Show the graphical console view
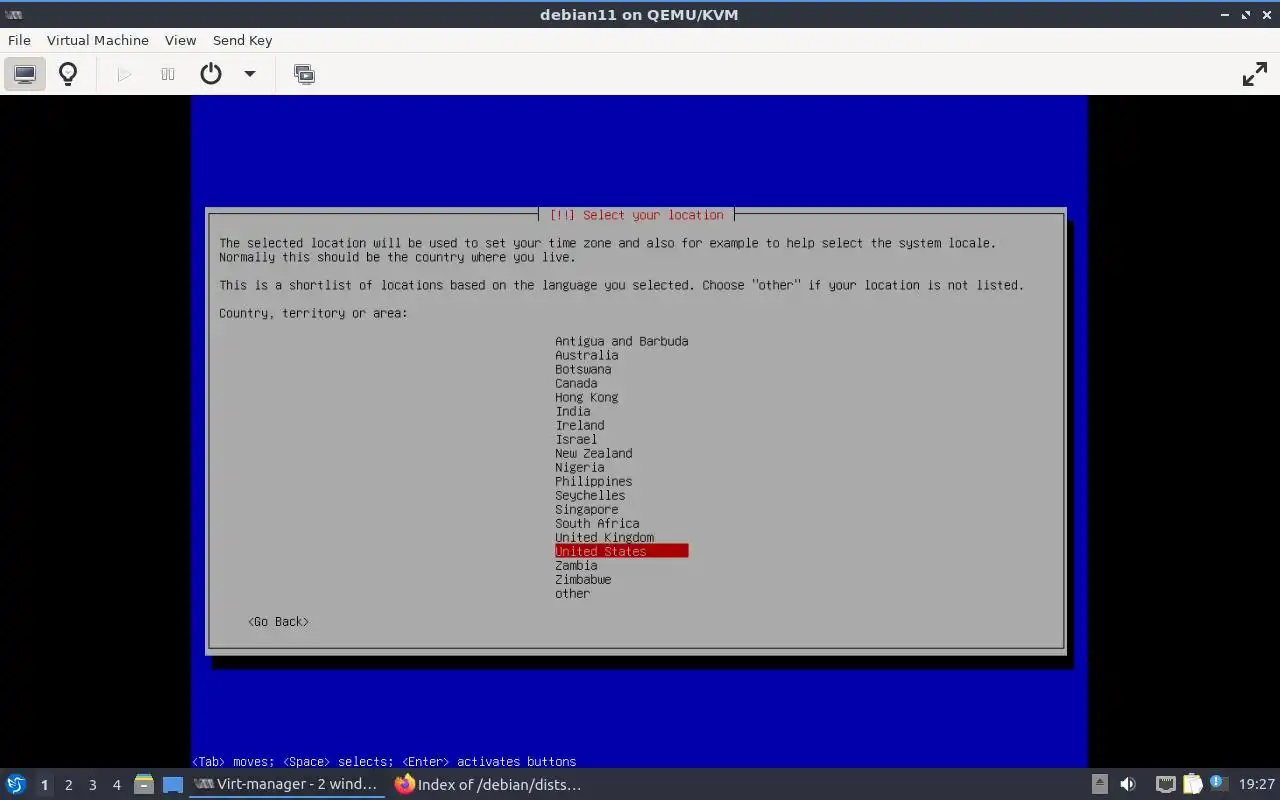Image resolution: width=1280 pixels, height=800 pixels. click(25, 74)
